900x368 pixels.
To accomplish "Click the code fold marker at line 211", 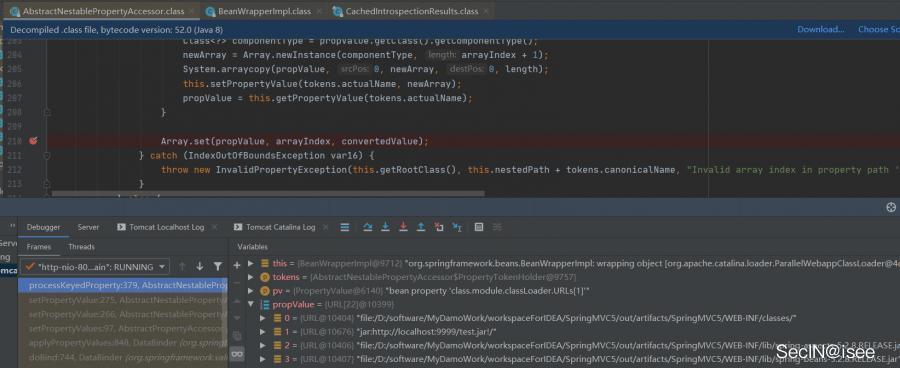I will [47, 156].
